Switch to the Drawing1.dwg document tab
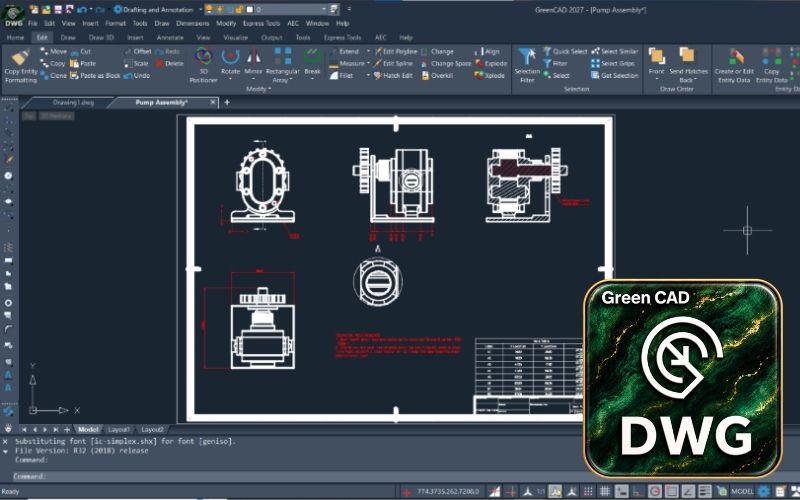Image resolution: width=800 pixels, height=500 pixels. point(73,103)
